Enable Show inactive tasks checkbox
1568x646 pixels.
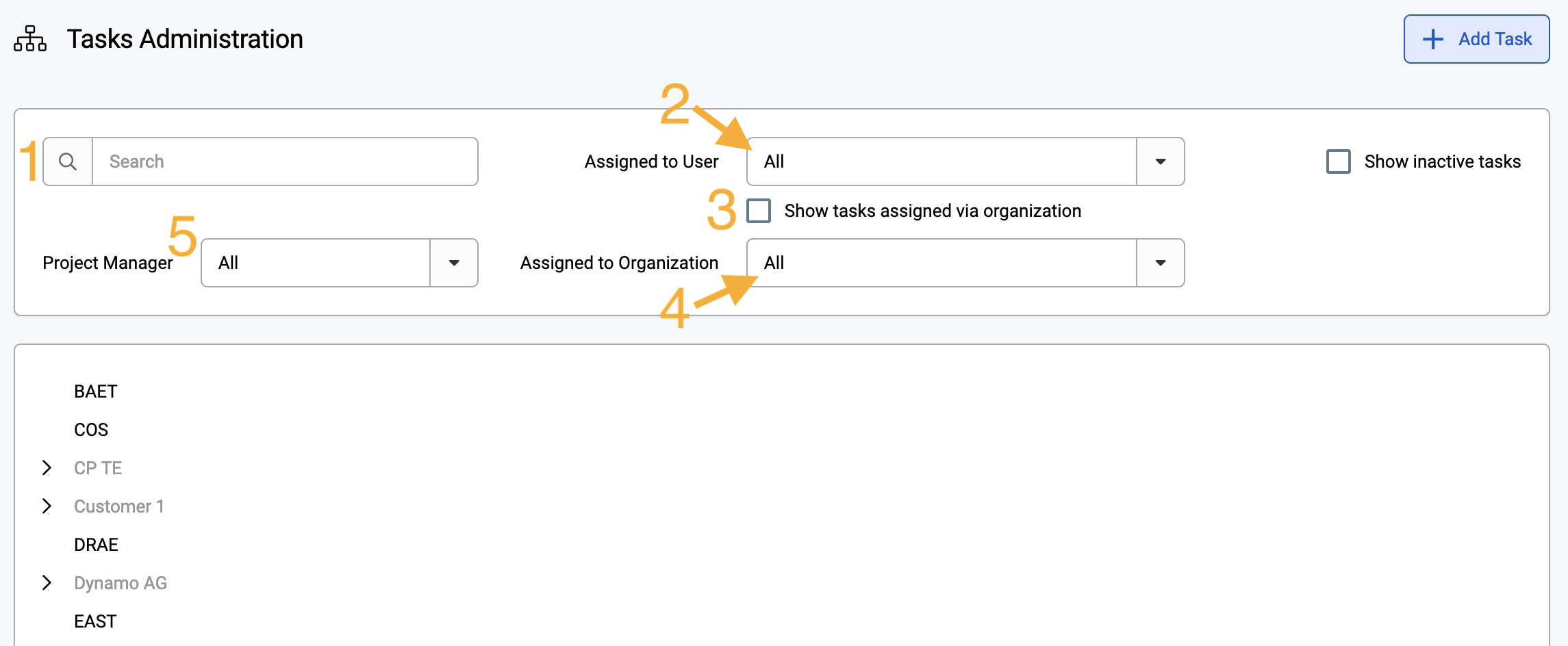(1339, 161)
